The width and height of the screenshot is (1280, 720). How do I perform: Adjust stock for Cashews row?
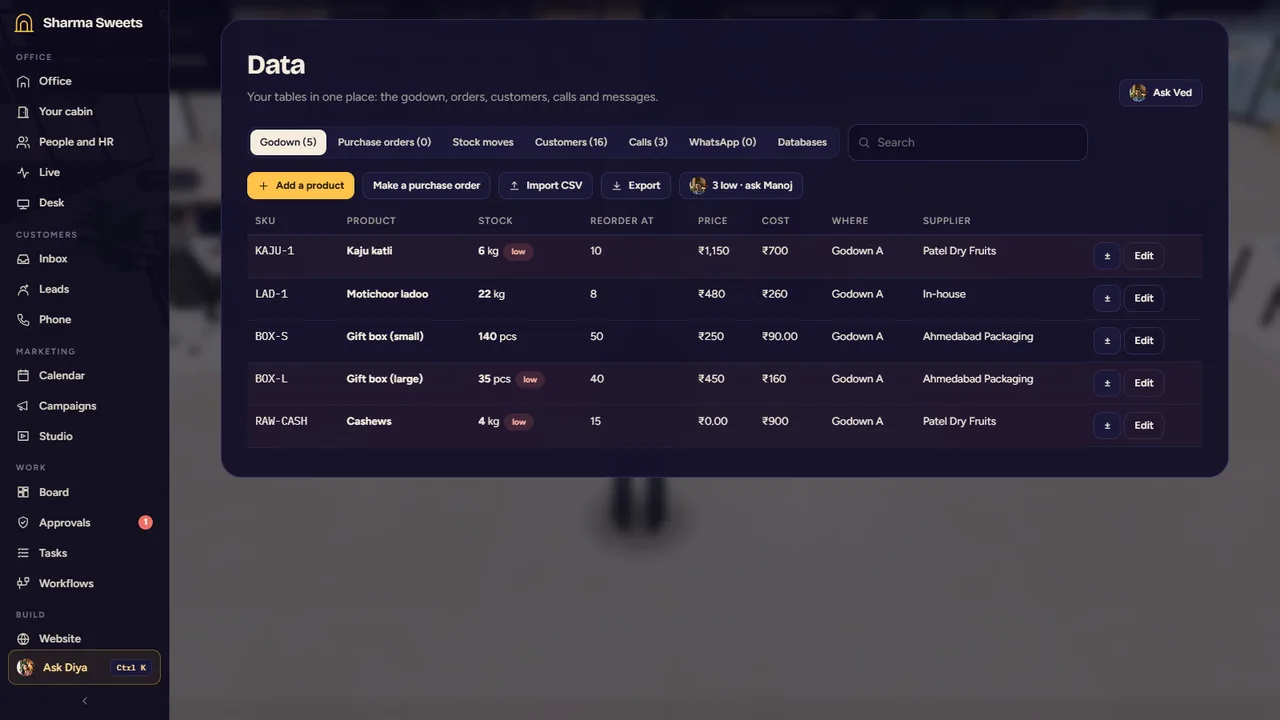coord(1107,425)
